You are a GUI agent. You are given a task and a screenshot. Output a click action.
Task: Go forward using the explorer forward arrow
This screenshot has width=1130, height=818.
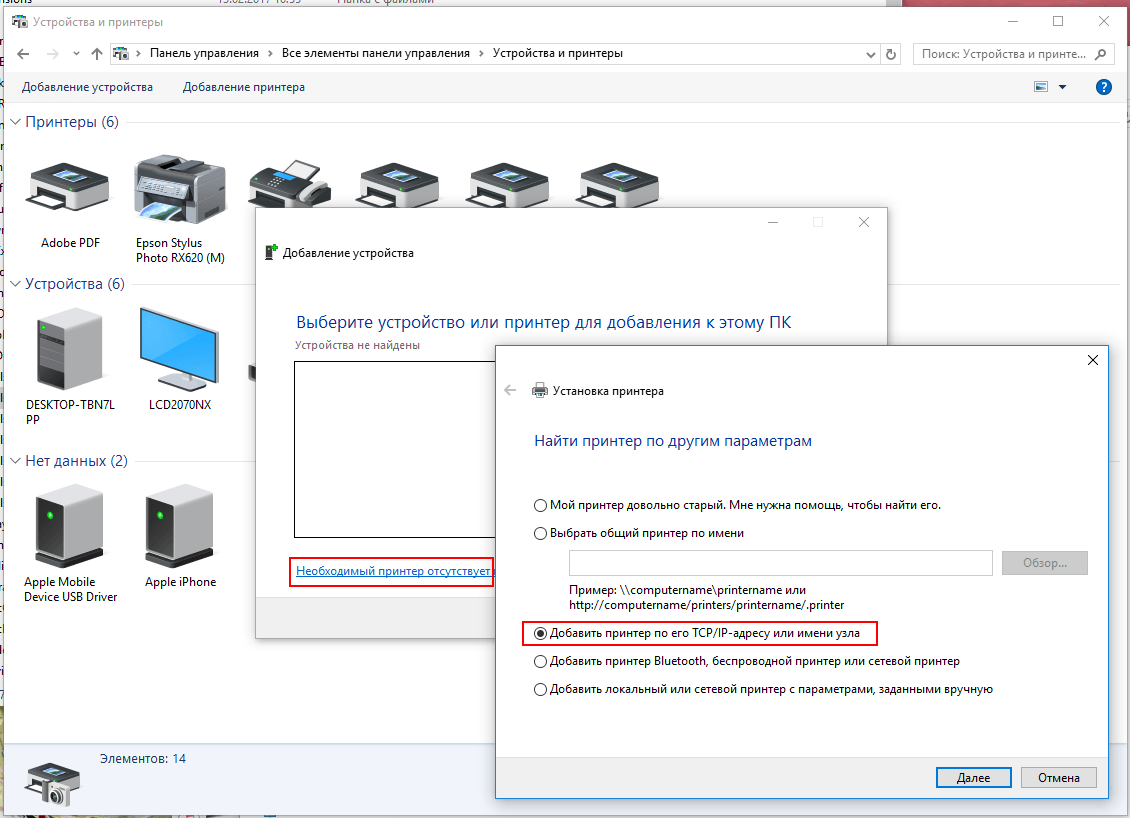point(53,53)
